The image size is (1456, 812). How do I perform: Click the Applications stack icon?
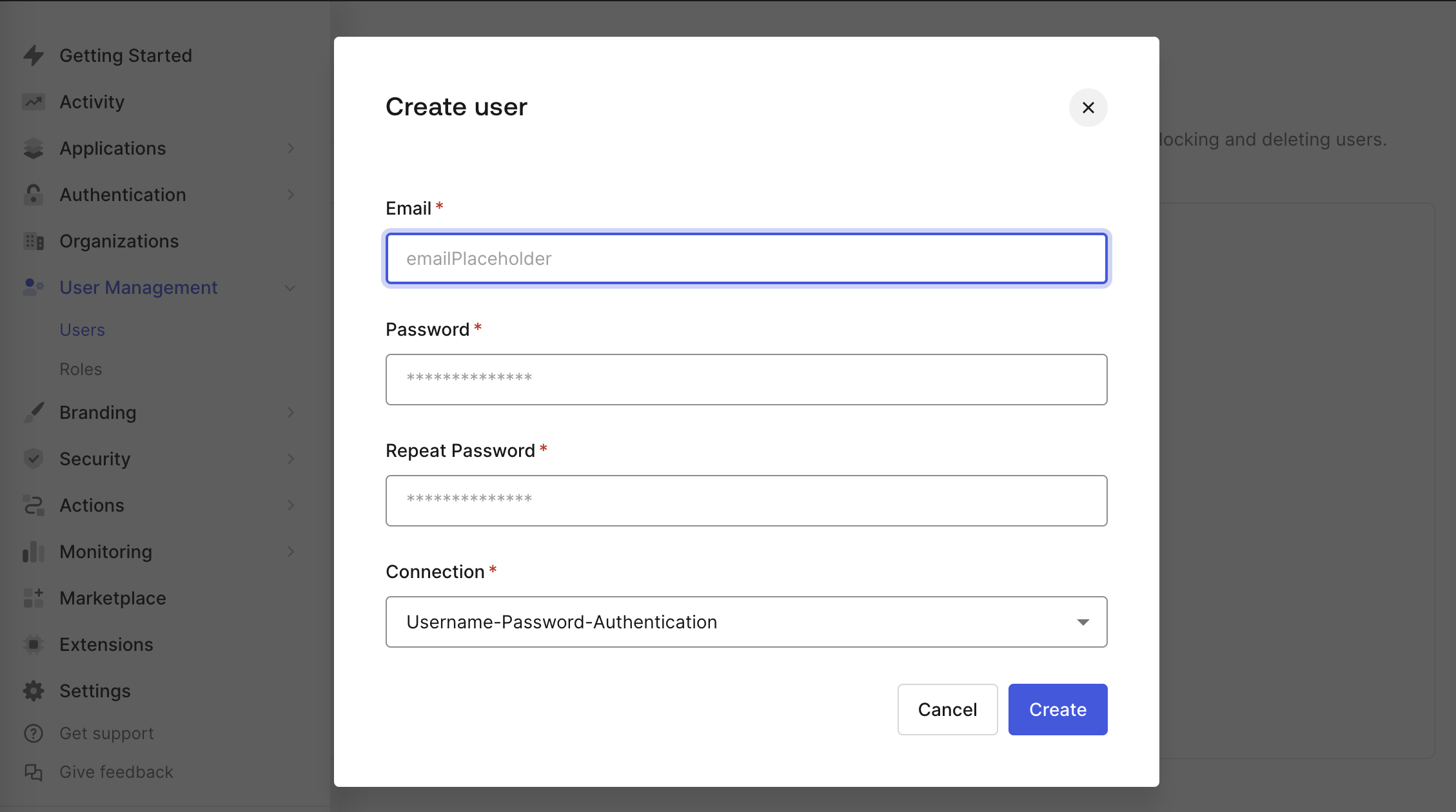pyautogui.click(x=33, y=148)
